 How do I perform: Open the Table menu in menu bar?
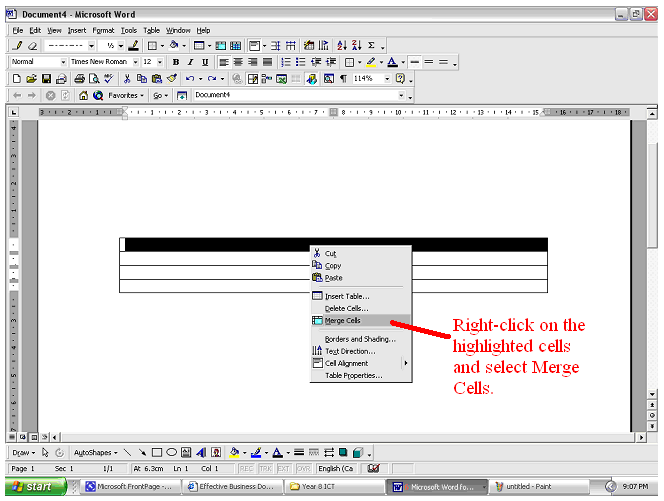(151, 30)
